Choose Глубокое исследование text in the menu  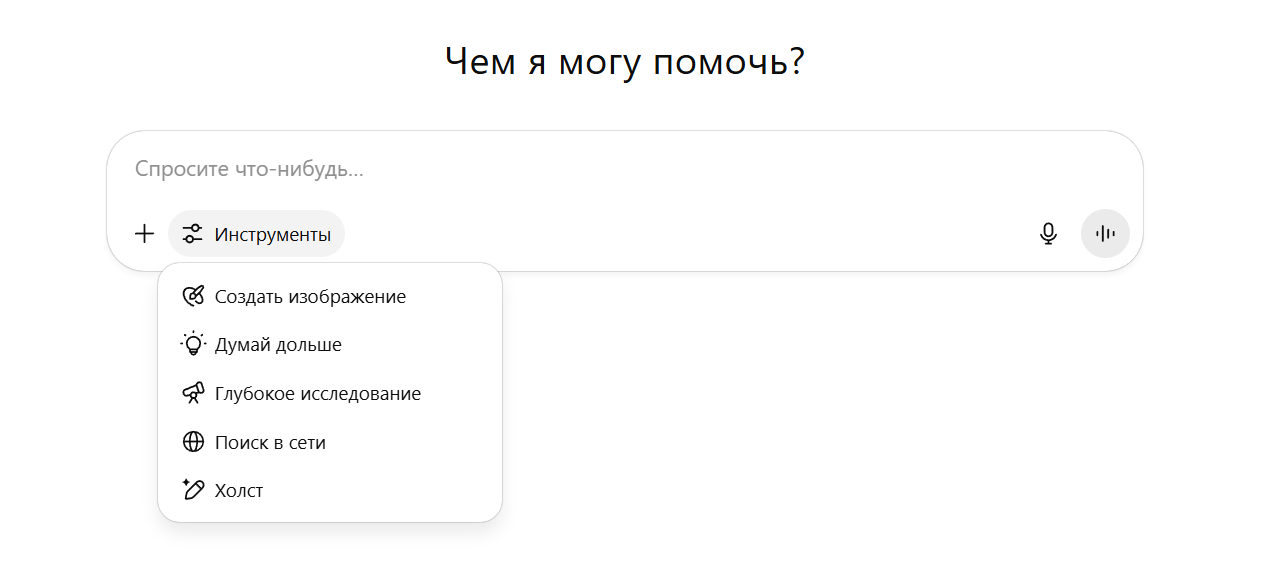pos(318,393)
